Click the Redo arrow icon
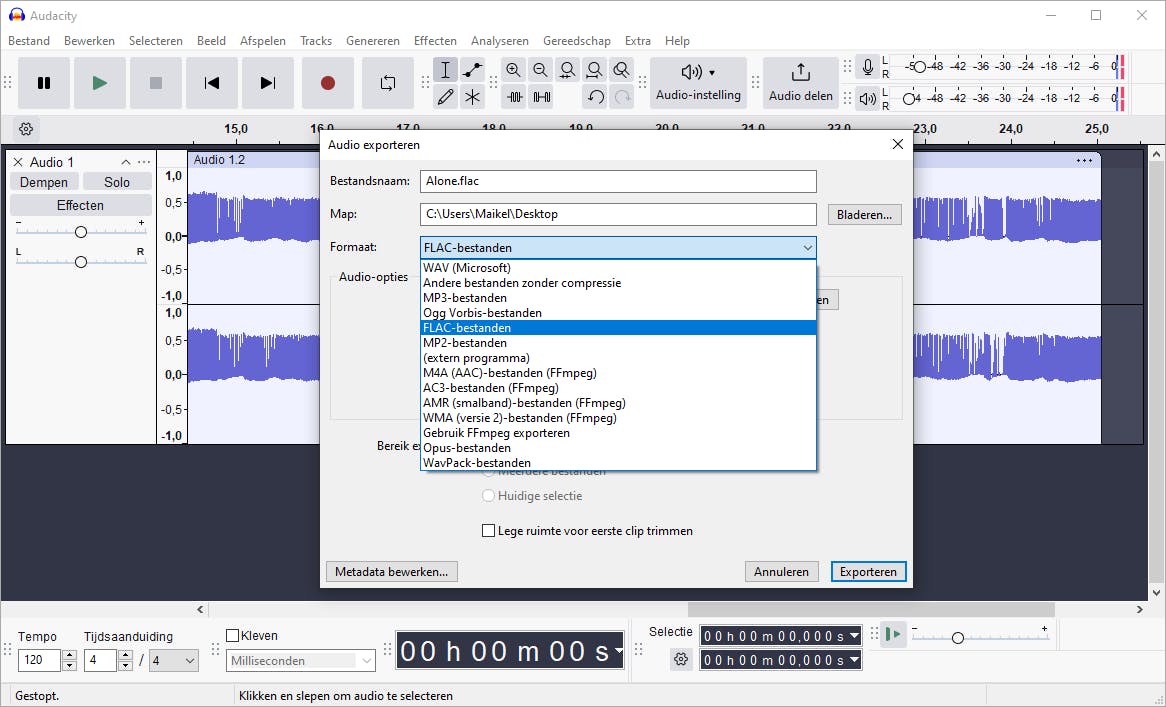 (622, 97)
